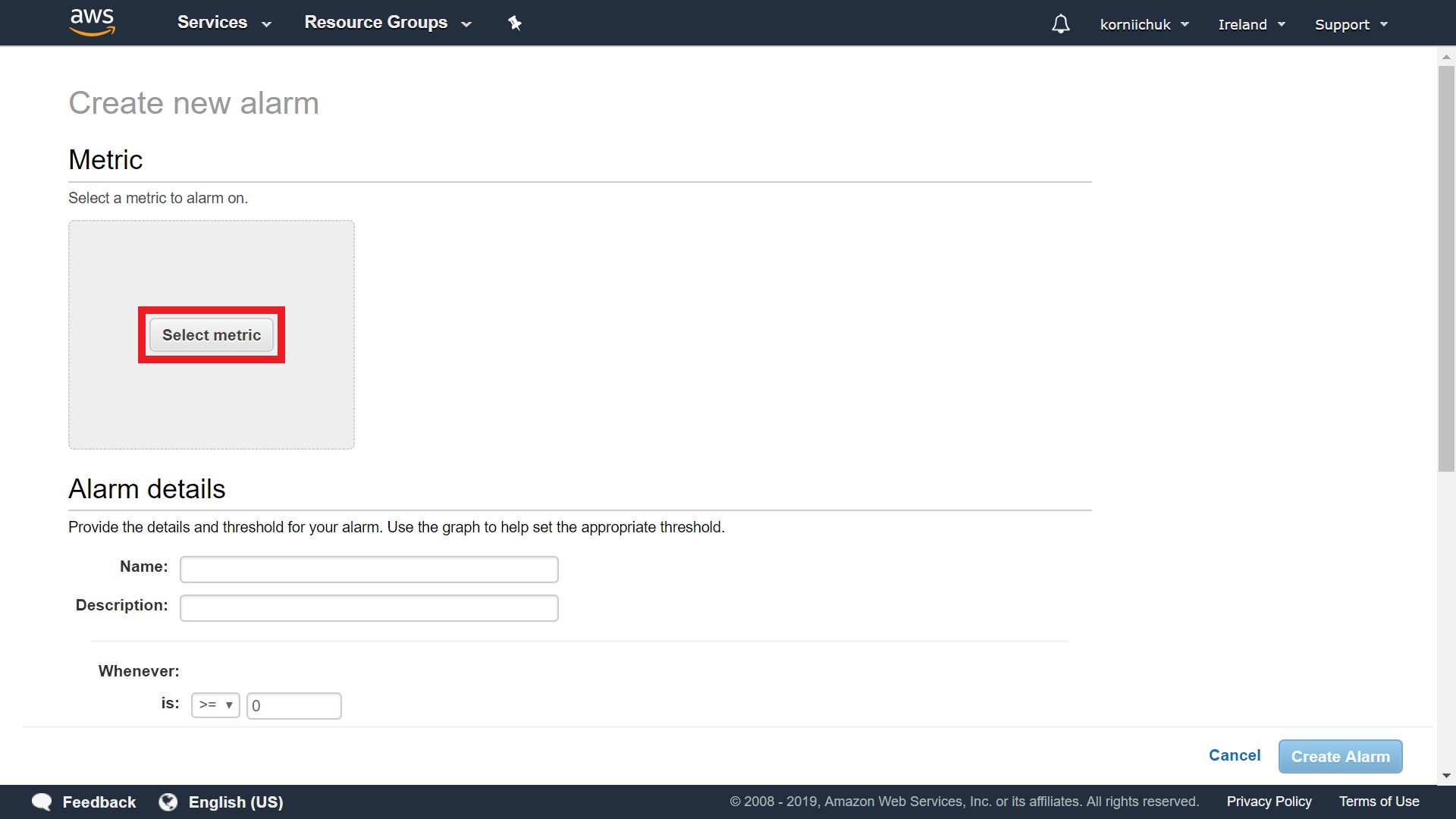This screenshot has width=1456, height=819.
Task: Click the Create Alarm button
Action: coord(1340,757)
